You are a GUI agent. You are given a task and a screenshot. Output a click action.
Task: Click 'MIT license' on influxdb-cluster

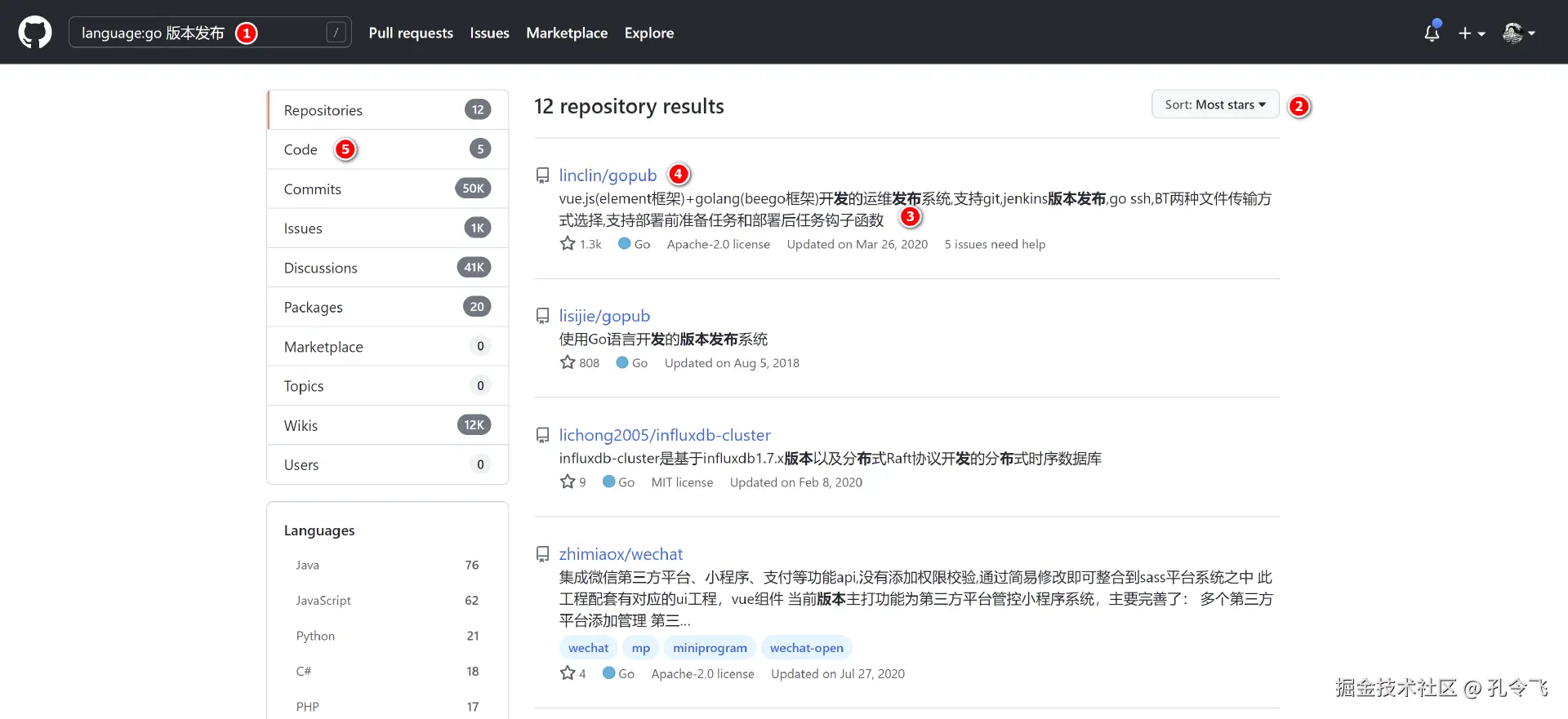(x=682, y=482)
